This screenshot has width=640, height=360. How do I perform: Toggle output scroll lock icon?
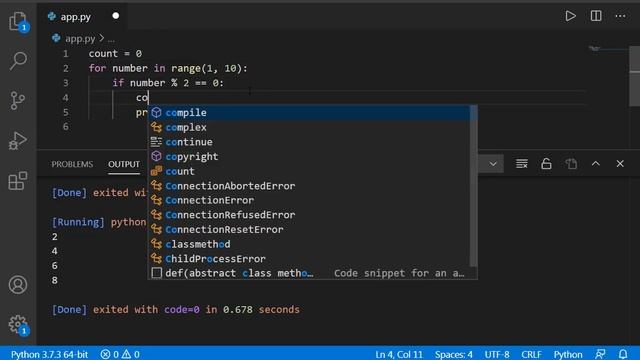(x=546, y=164)
